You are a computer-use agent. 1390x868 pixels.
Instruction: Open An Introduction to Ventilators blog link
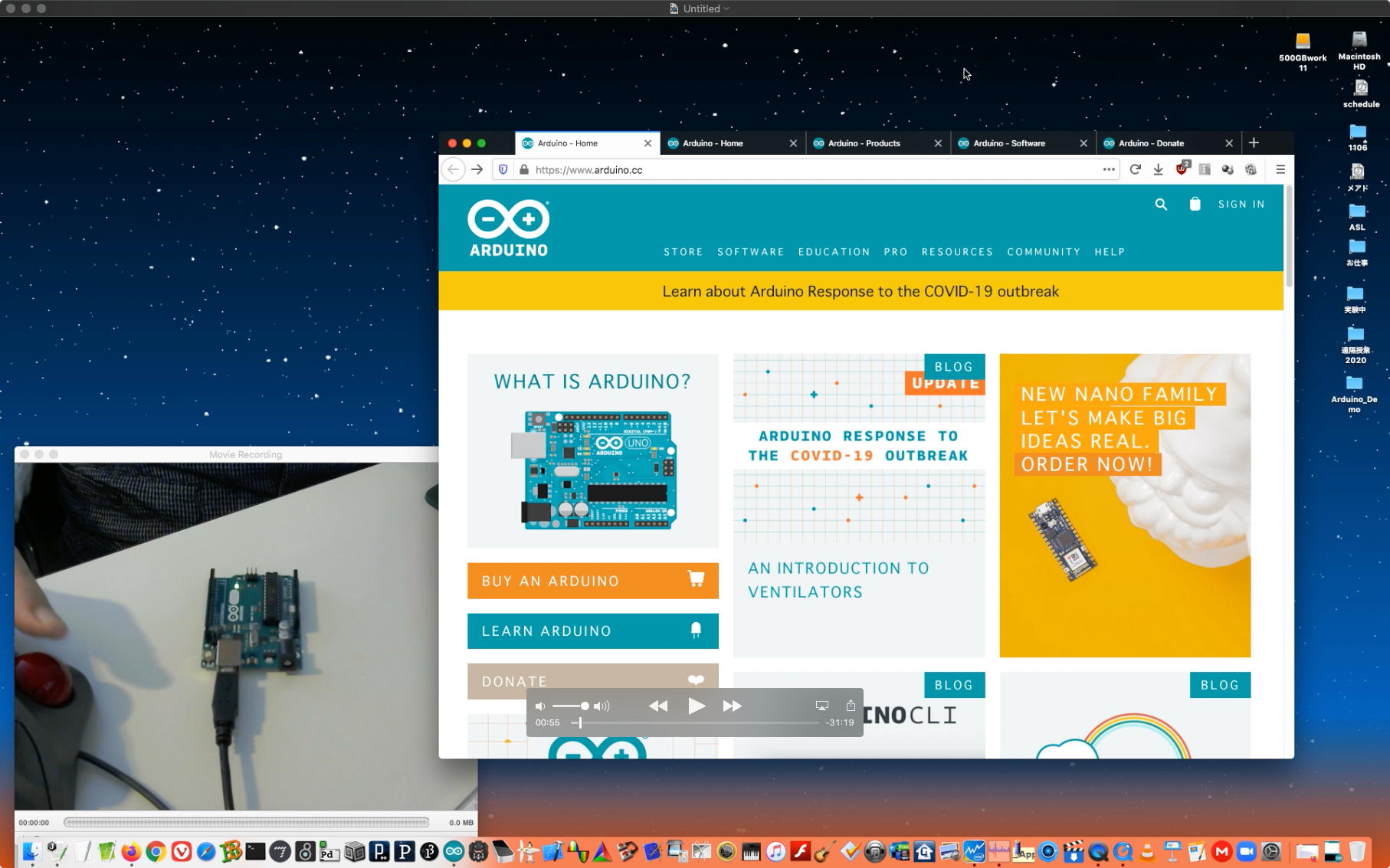838,580
